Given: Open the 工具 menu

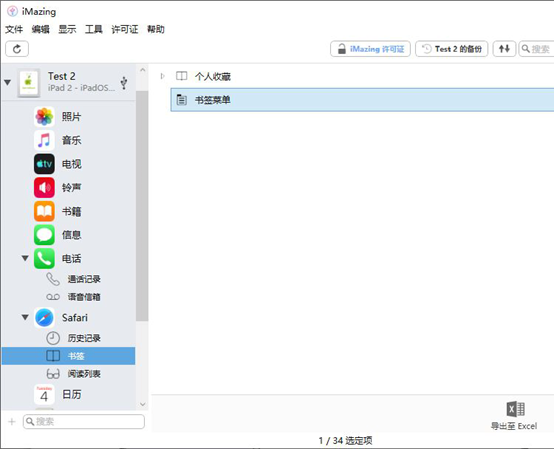Looking at the screenshot, I should click(x=94, y=29).
